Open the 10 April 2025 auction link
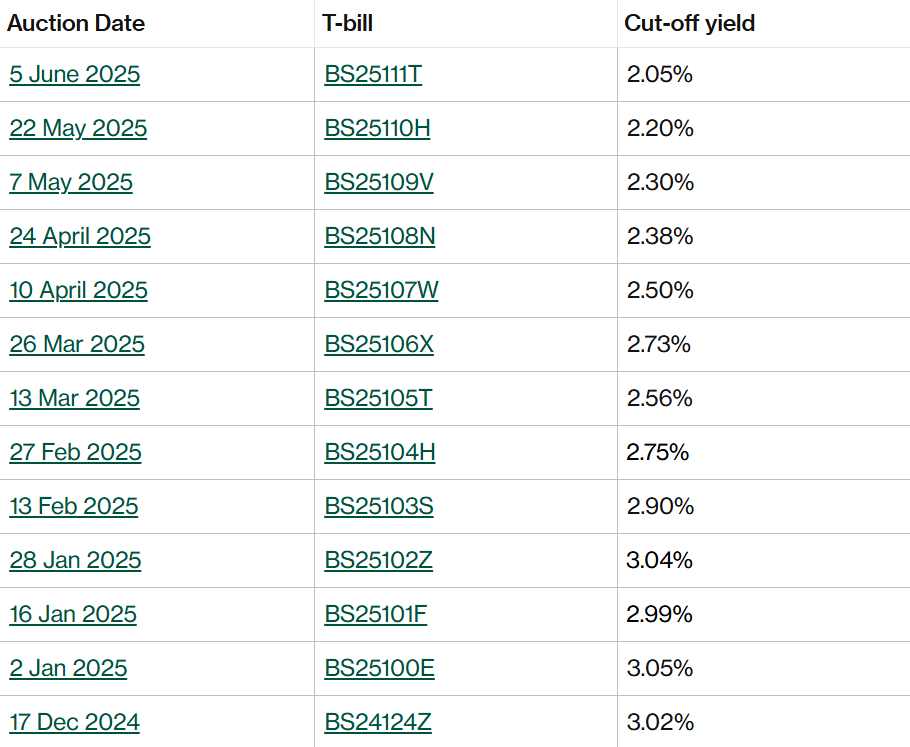This screenshot has height=747, width=910. click(78, 290)
